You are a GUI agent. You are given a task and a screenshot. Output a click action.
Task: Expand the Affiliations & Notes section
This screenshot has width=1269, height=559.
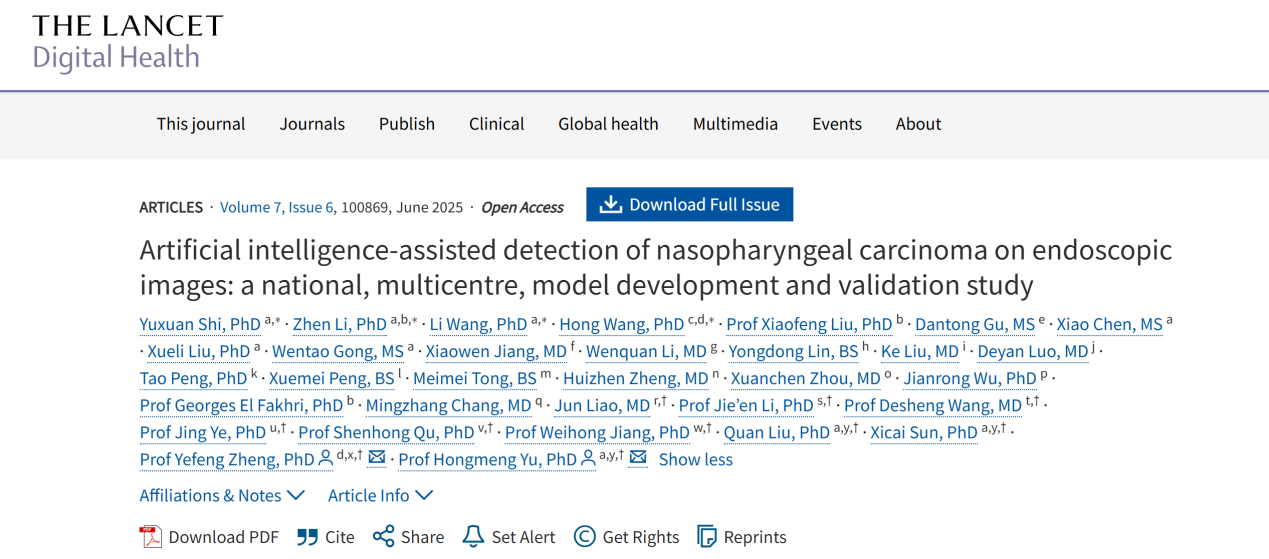[222, 495]
